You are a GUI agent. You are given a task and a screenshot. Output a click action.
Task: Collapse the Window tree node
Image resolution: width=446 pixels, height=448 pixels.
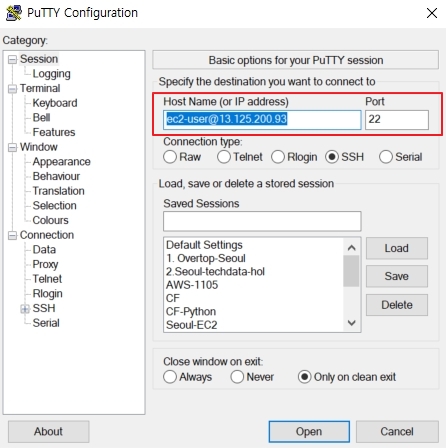(12, 147)
